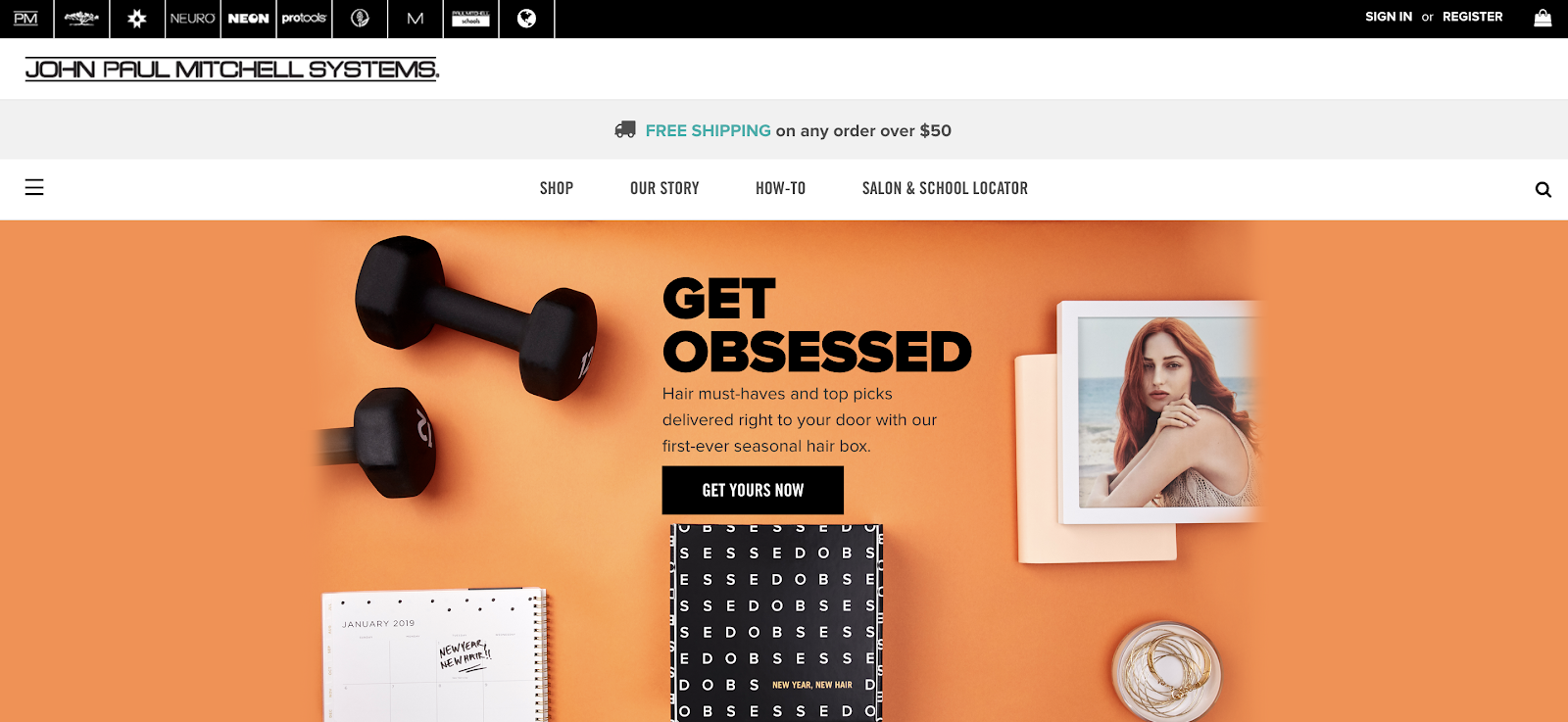This screenshot has width=1568, height=722.
Task: Switch to the NEON brand tab
Action: tap(248, 19)
